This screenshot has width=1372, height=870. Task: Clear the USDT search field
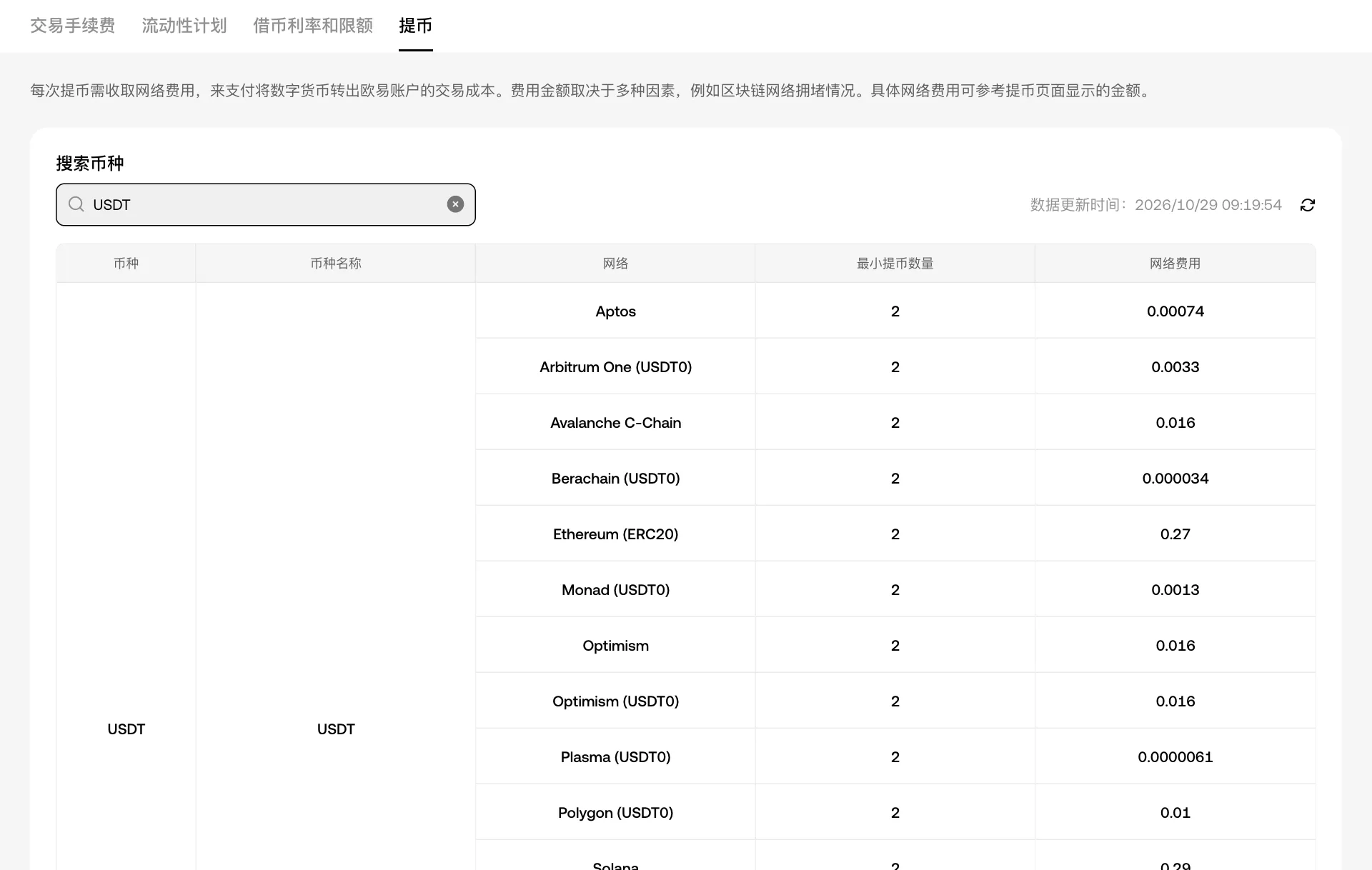point(455,204)
